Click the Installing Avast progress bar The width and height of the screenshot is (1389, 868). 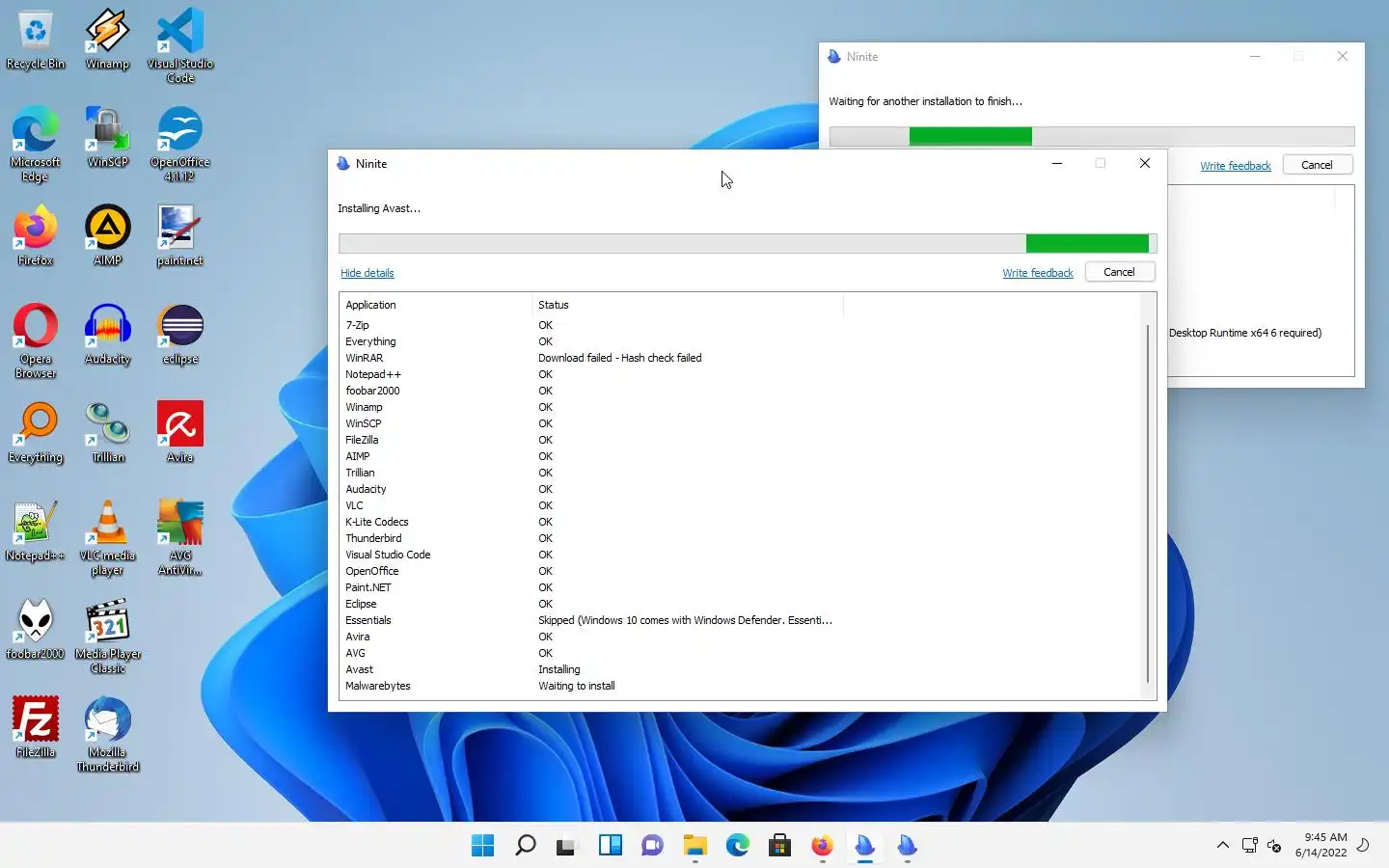click(x=748, y=243)
